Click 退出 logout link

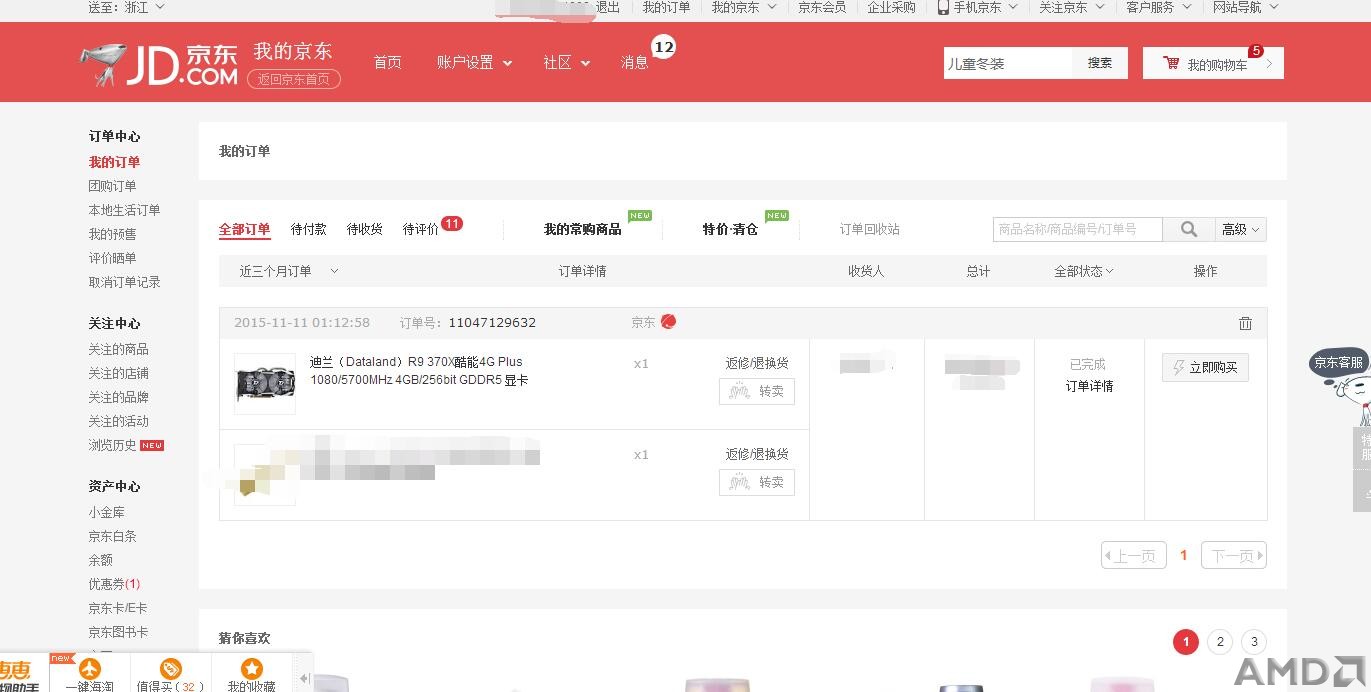point(608,7)
